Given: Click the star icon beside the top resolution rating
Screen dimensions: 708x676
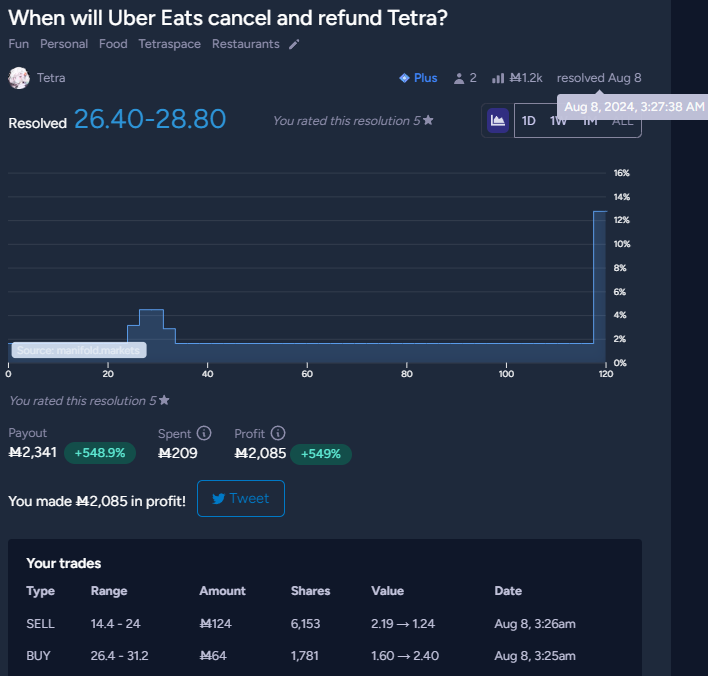Looking at the screenshot, I should pos(428,120).
